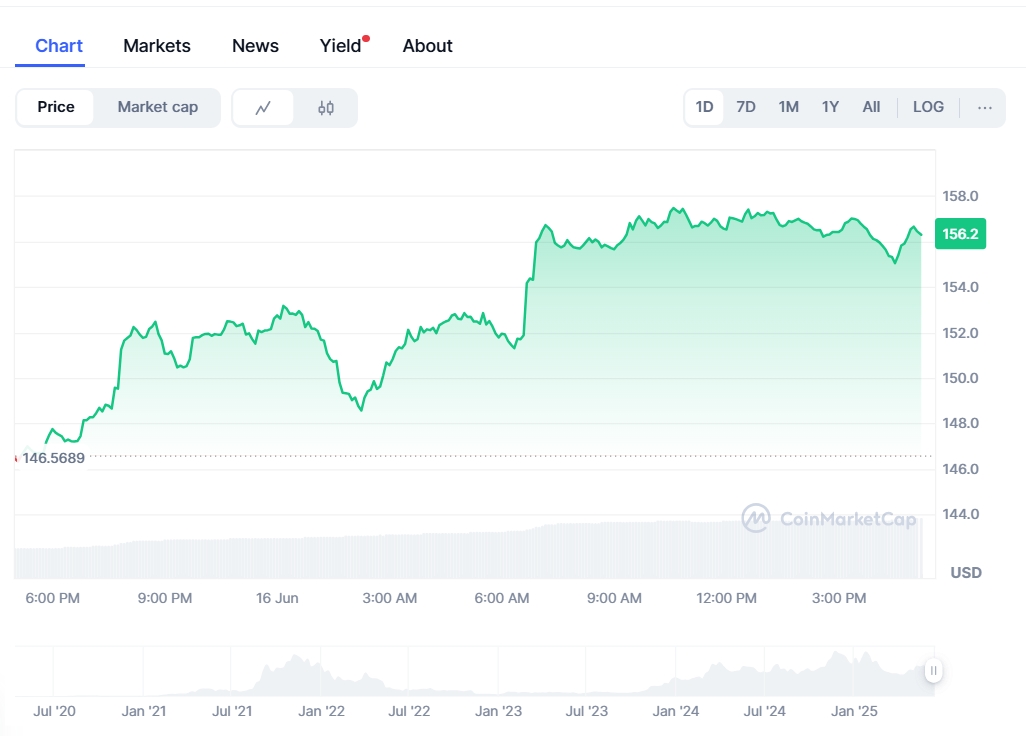Select the 7D time range

click(746, 107)
